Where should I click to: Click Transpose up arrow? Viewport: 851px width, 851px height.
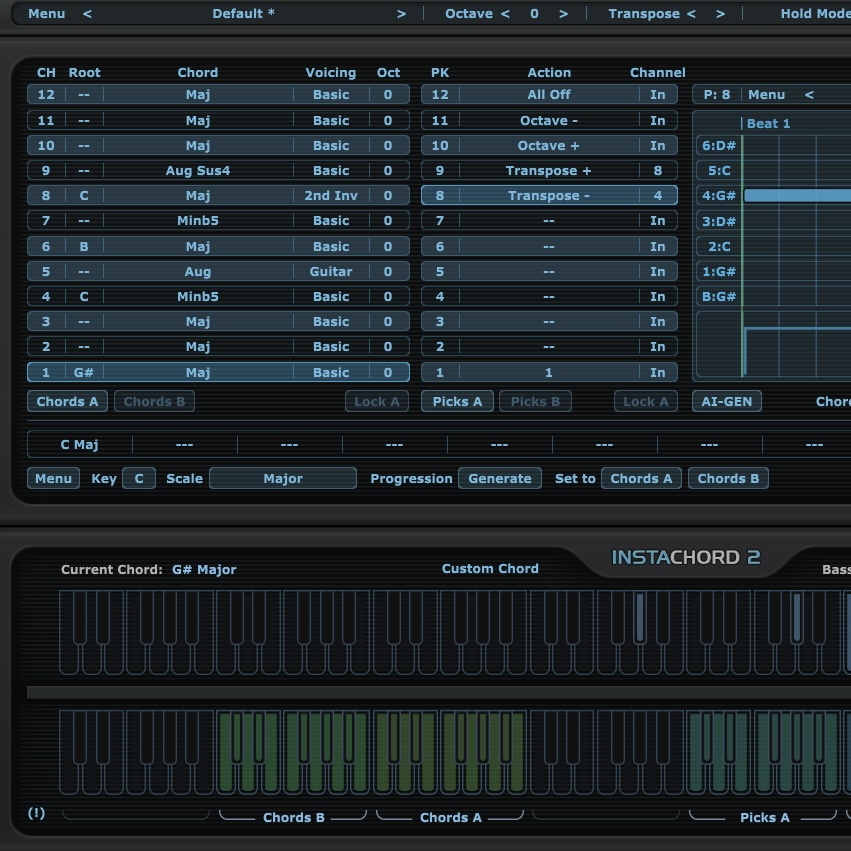(x=721, y=14)
